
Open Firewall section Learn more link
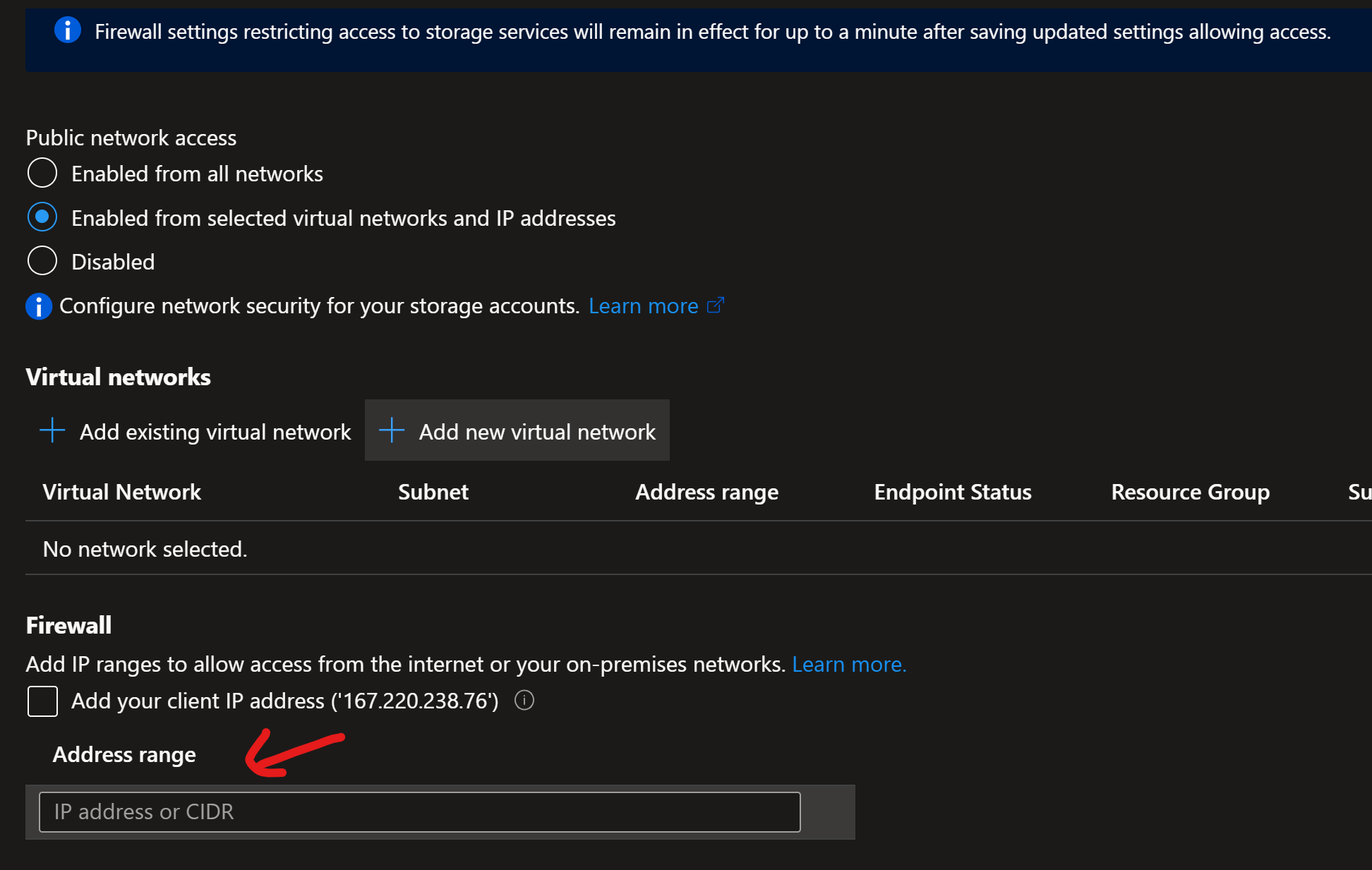coord(848,664)
